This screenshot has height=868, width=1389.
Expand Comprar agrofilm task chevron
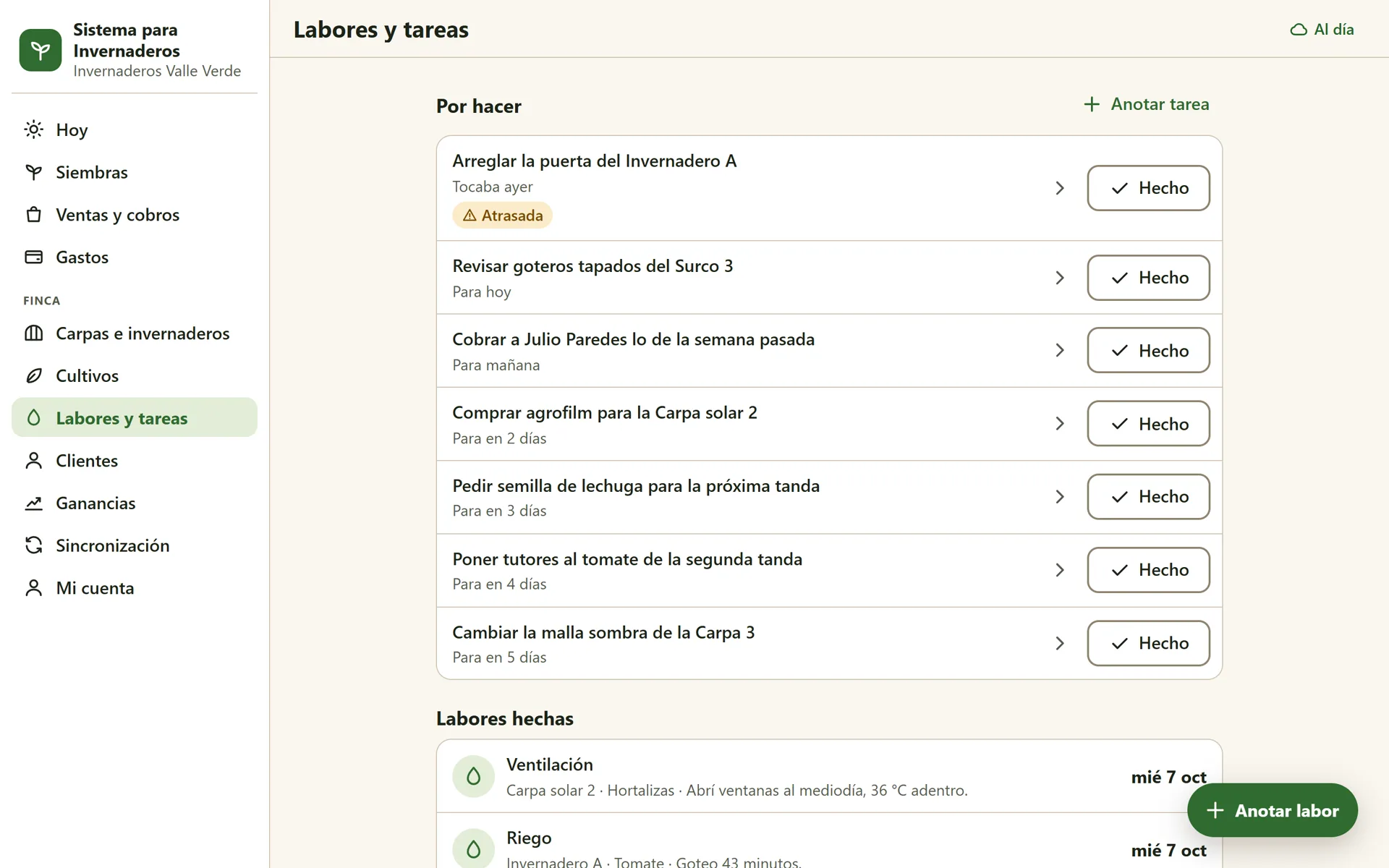[x=1060, y=424]
